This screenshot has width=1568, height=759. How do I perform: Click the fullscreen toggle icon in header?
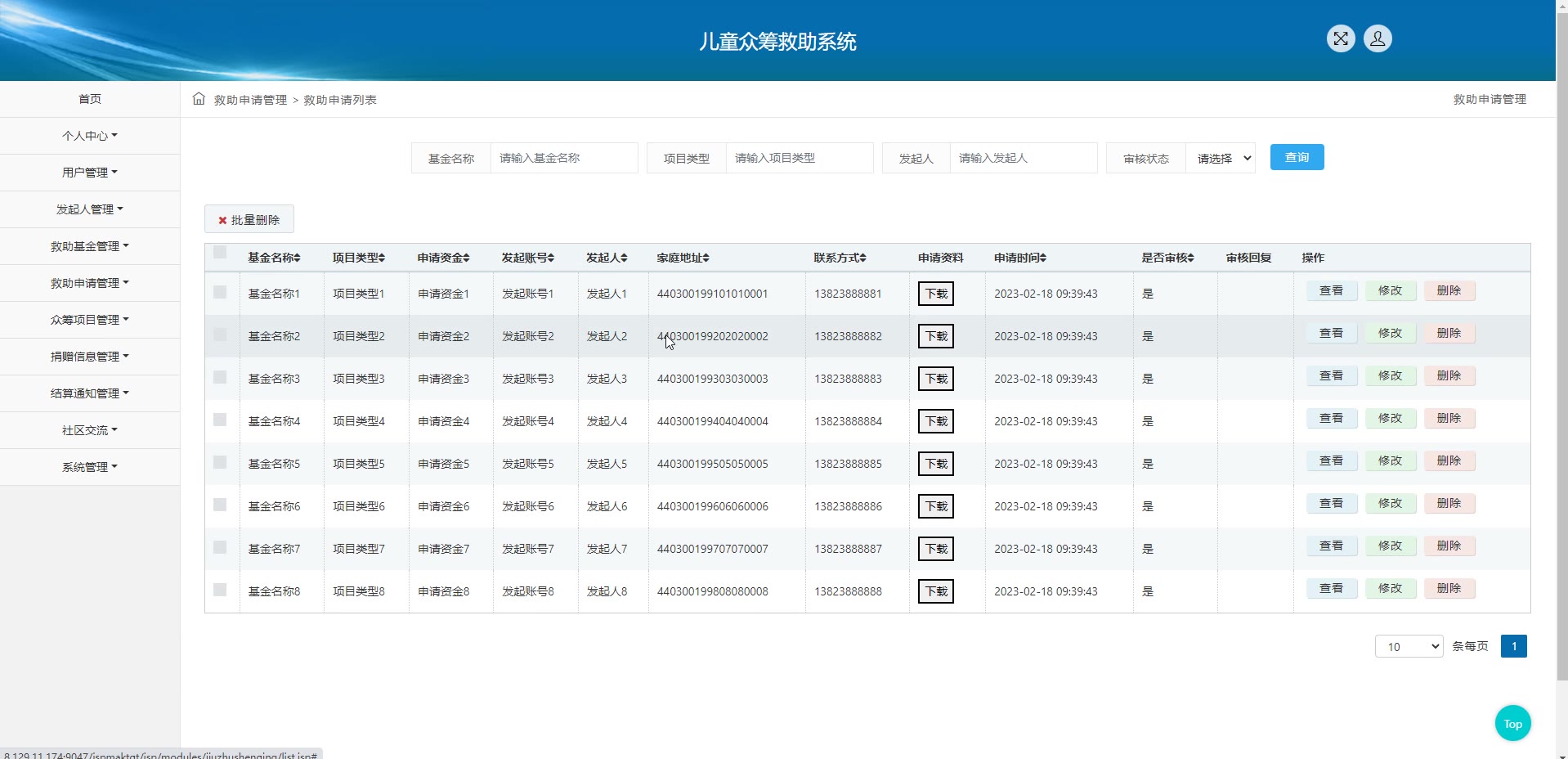point(1340,38)
